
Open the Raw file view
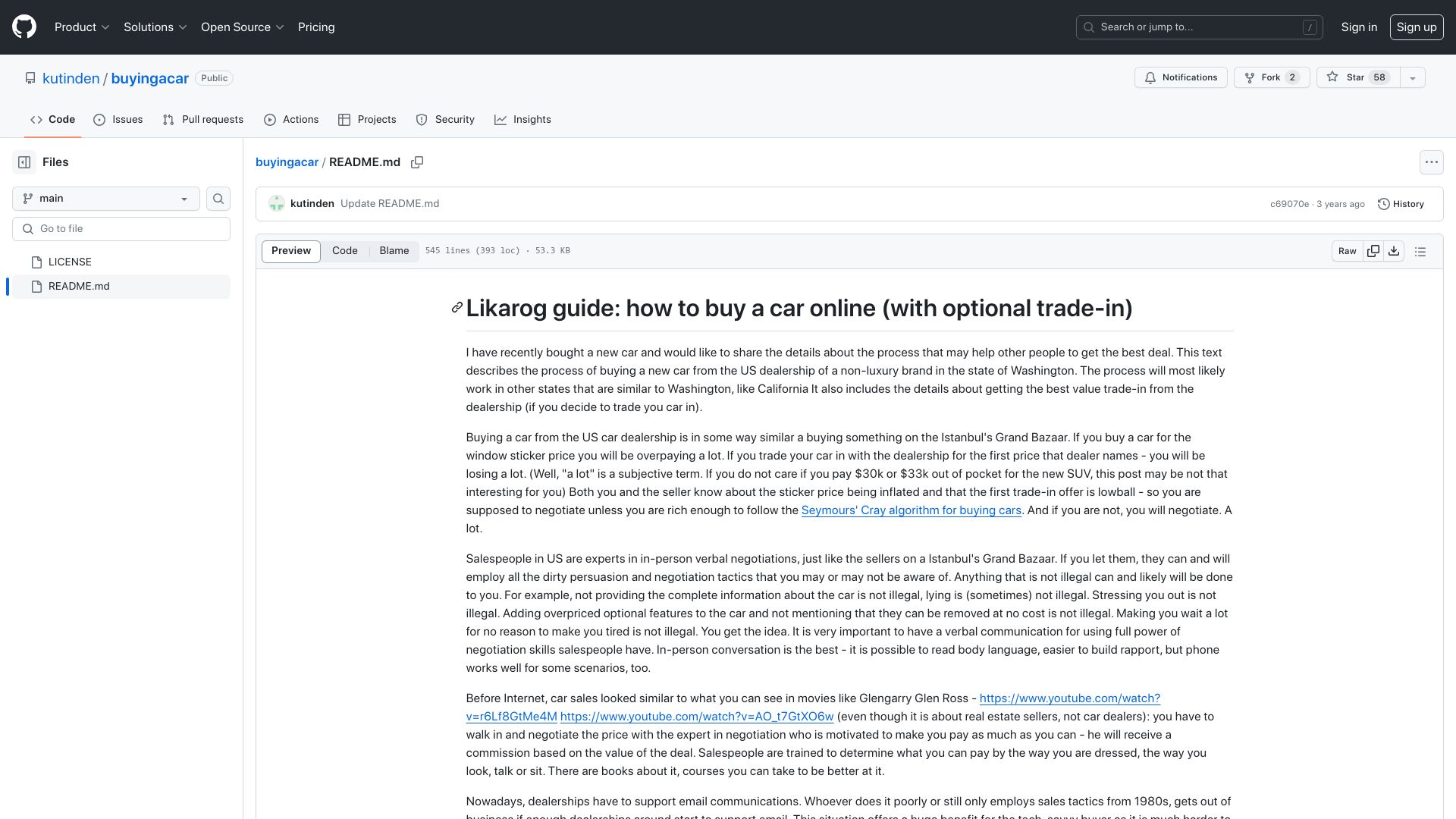(x=1348, y=251)
